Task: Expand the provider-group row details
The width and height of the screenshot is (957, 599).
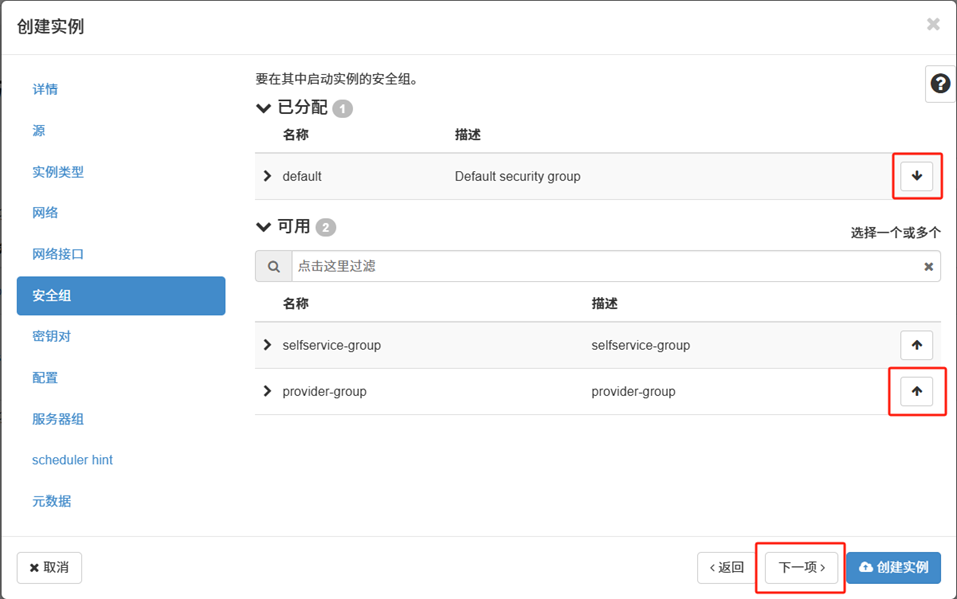Action: (267, 391)
